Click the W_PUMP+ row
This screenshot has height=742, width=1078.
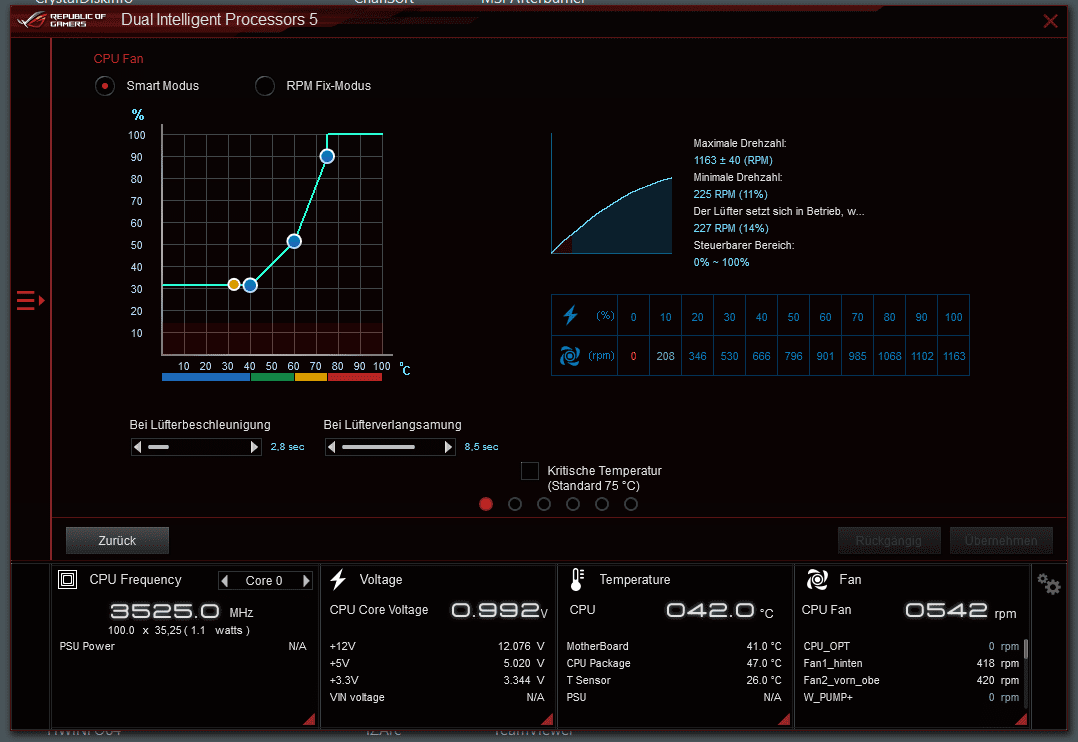tap(911, 697)
